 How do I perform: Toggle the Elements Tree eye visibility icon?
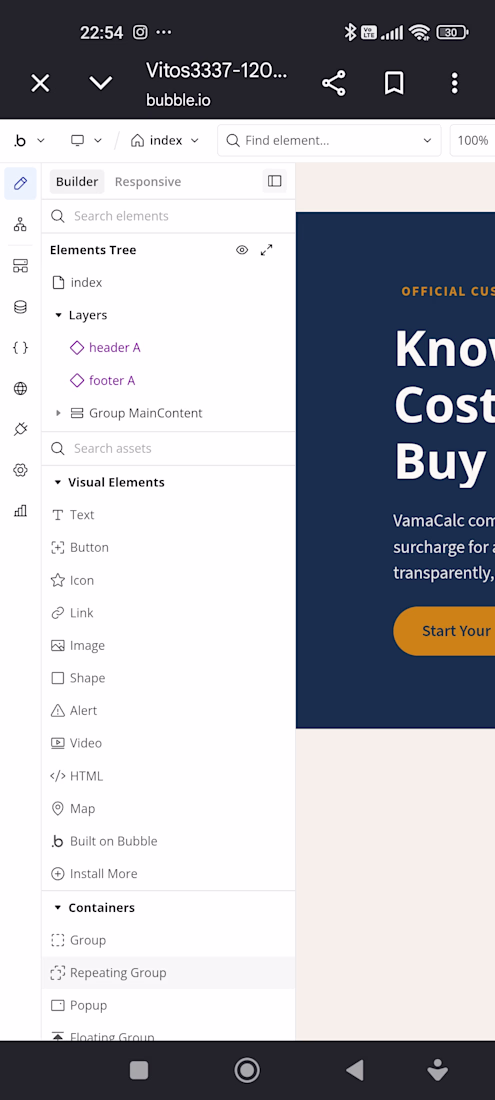tap(242, 250)
